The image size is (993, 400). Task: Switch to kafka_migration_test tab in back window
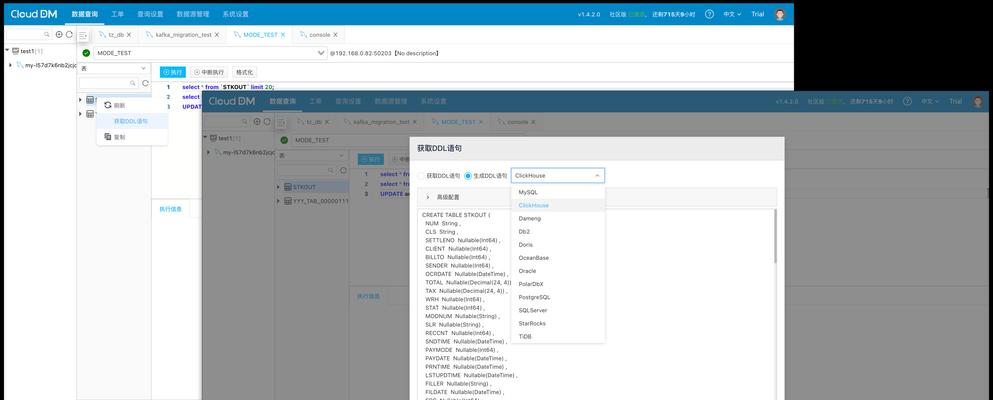[x=183, y=35]
